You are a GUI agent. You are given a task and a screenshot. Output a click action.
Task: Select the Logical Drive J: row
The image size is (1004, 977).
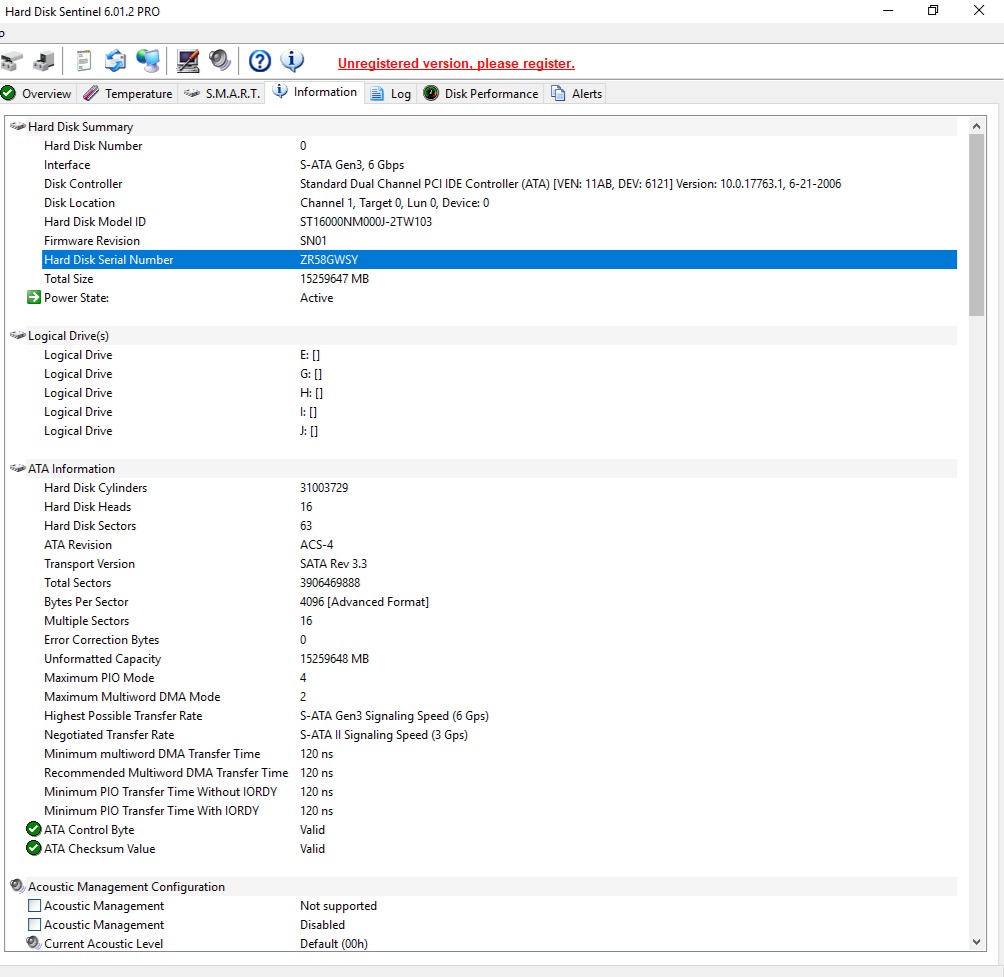click(x=499, y=431)
